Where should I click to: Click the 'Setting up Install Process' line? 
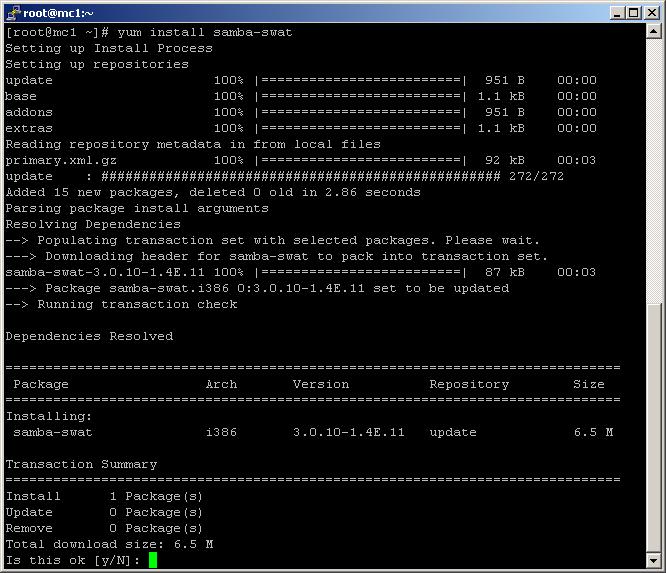[x=109, y=48]
